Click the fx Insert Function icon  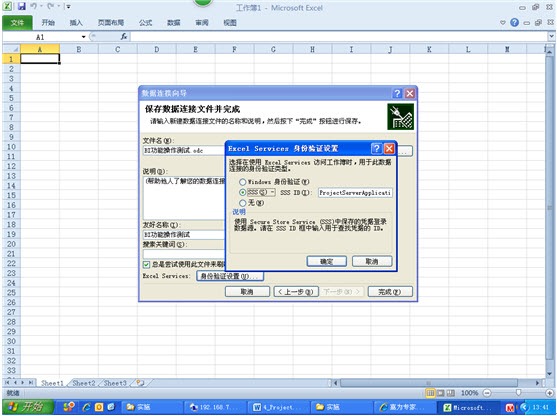tap(124, 36)
